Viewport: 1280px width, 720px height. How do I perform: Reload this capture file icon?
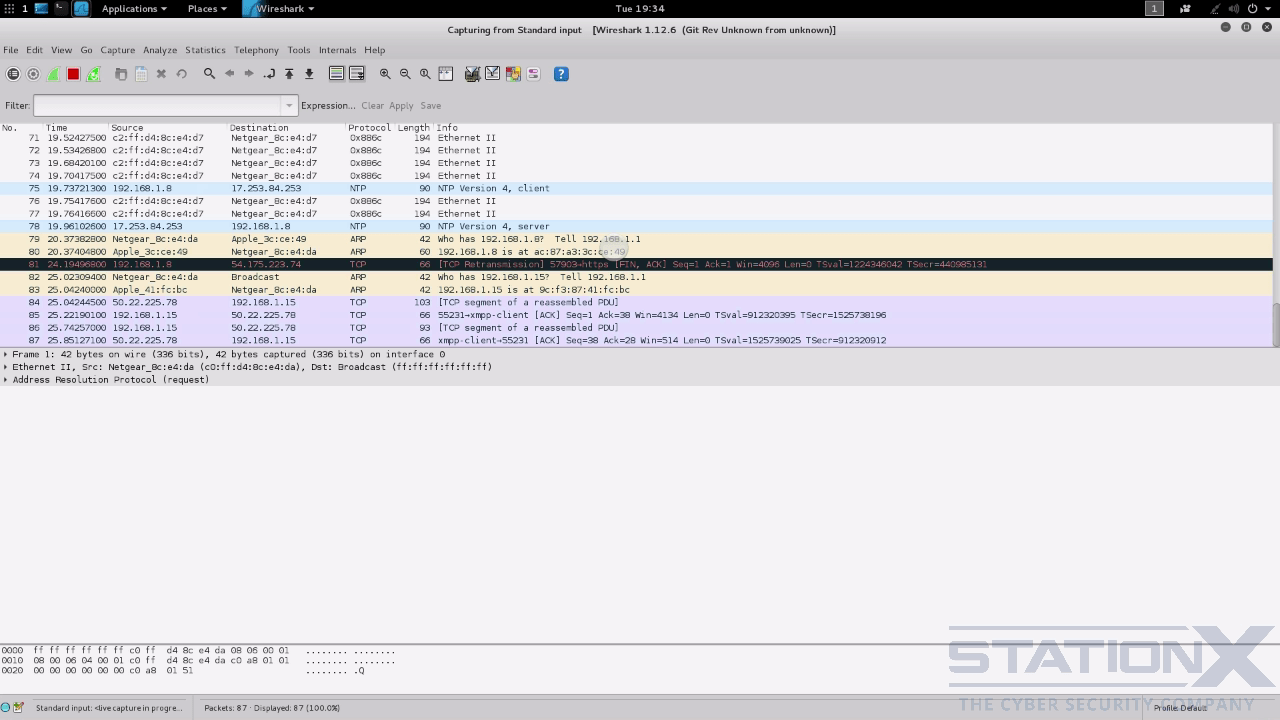point(181,74)
